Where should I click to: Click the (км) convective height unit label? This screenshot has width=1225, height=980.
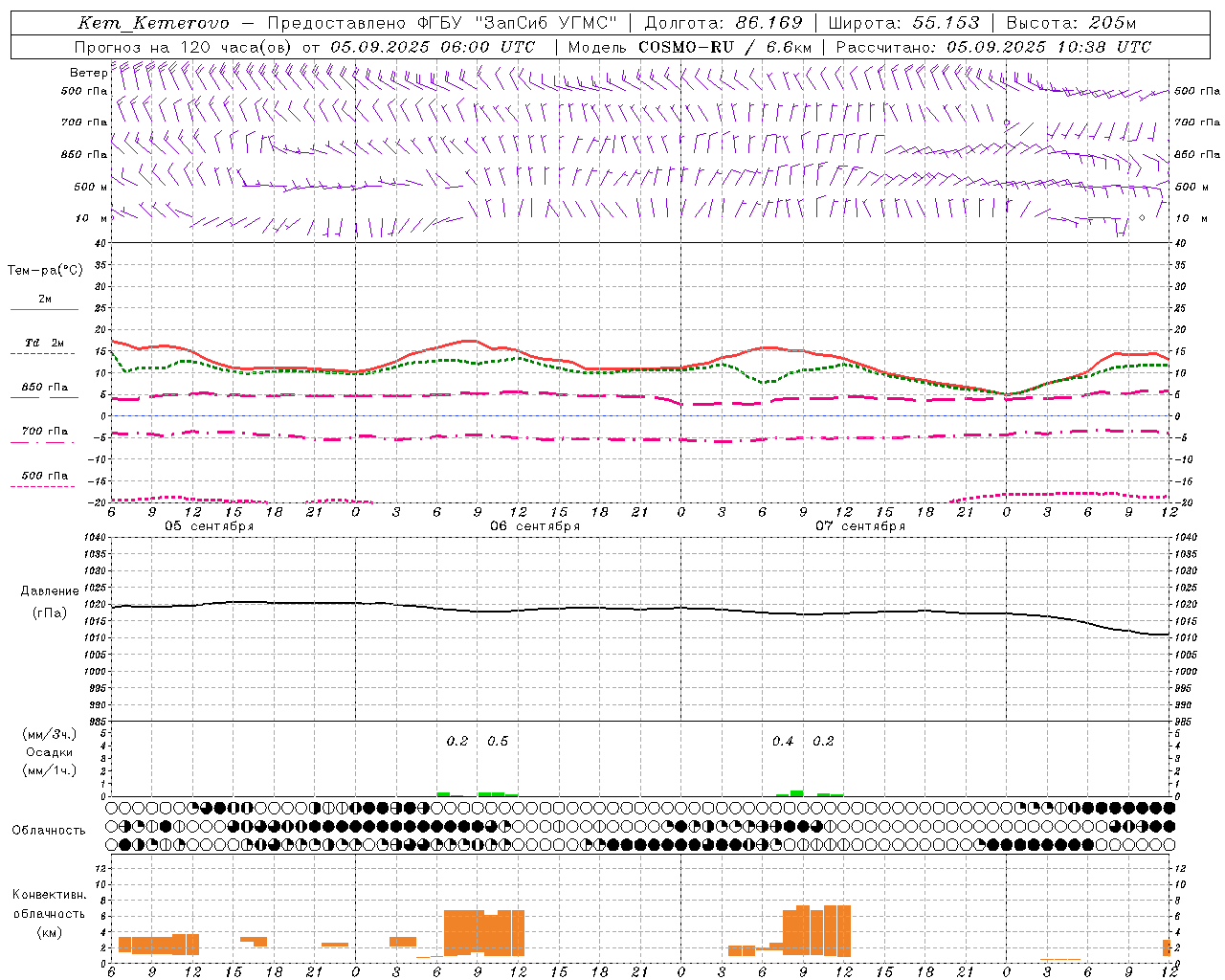click(x=50, y=932)
